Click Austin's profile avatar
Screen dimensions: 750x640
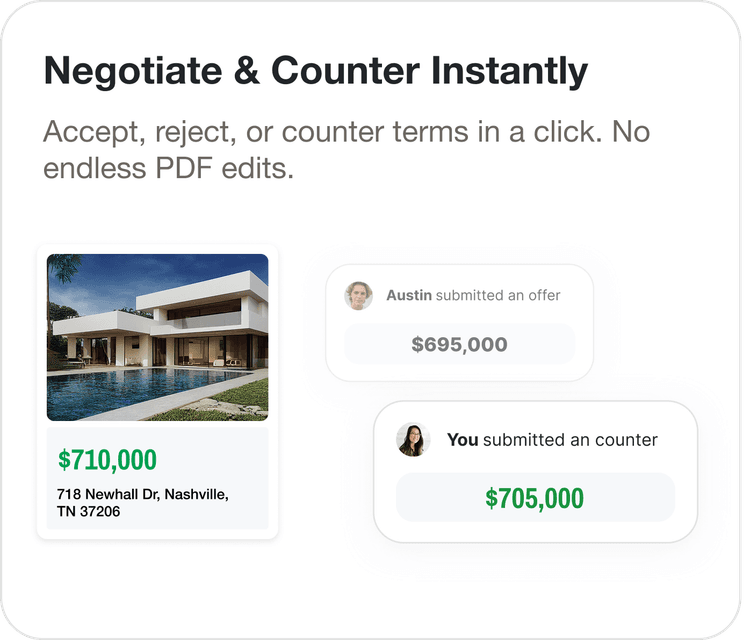point(359,295)
